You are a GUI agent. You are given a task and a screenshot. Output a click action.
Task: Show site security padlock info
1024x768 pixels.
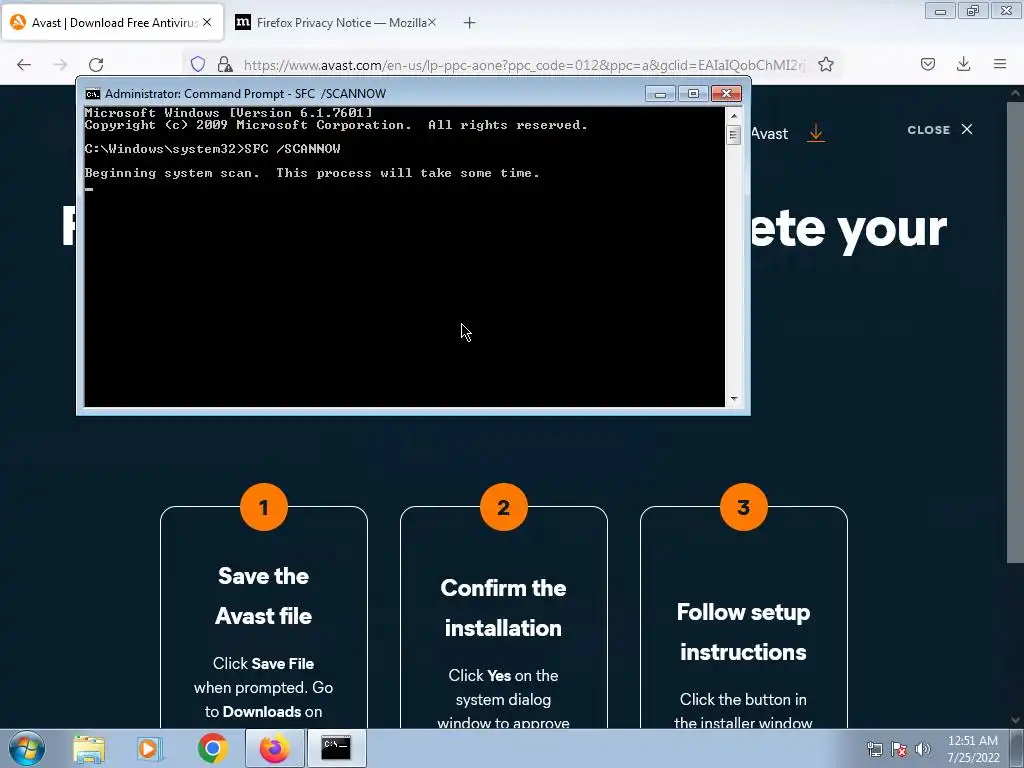click(x=225, y=64)
